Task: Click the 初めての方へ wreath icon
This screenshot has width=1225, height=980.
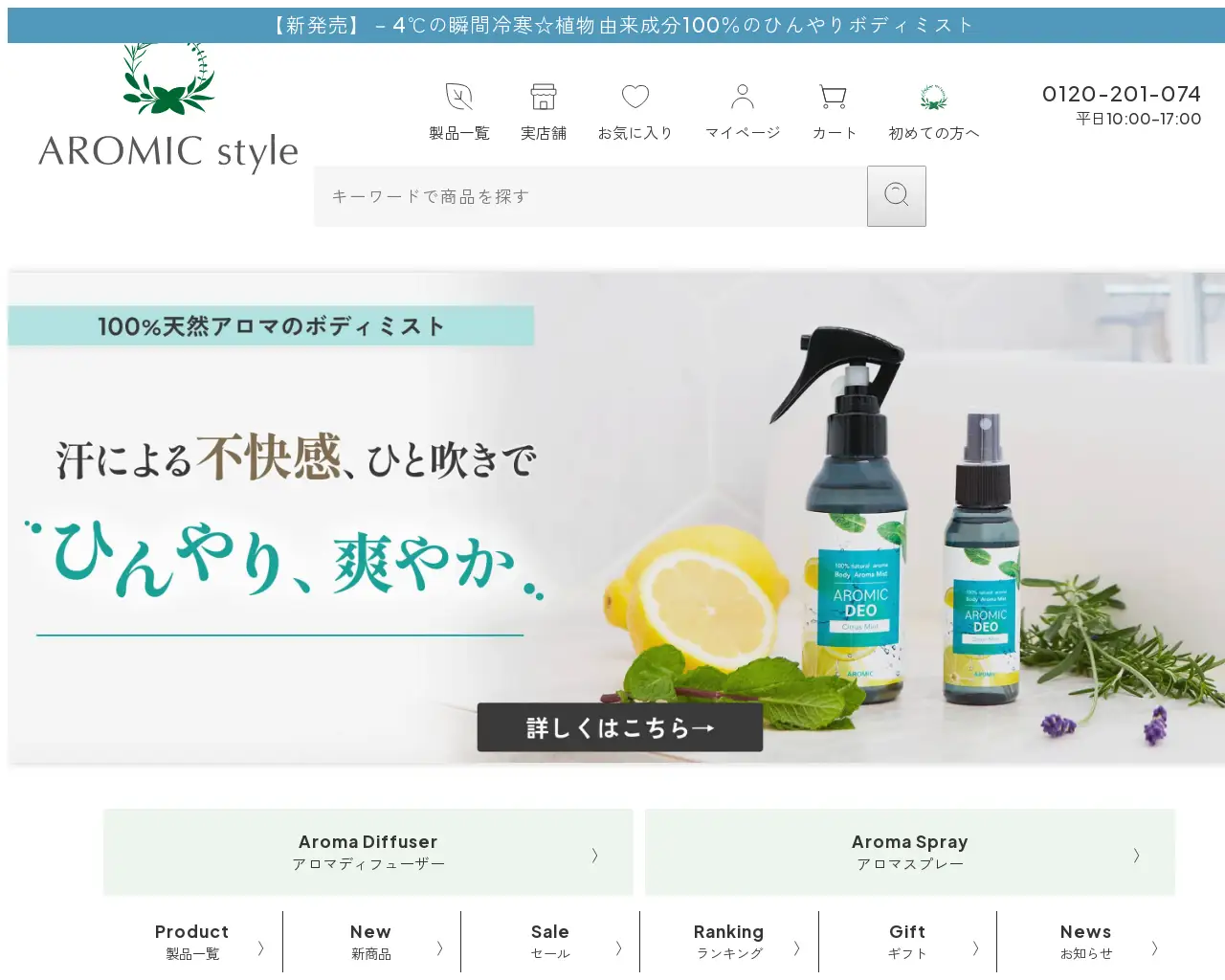Action: pos(933,96)
